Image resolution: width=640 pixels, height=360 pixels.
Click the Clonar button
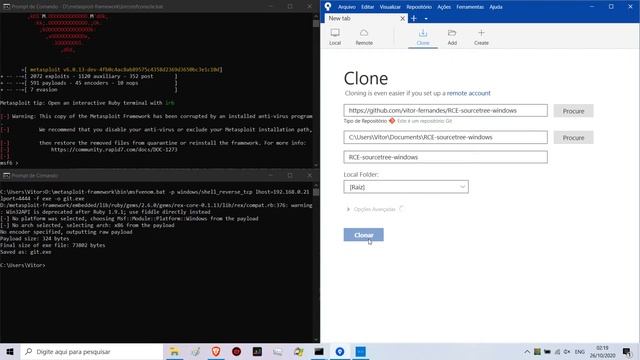pyautogui.click(x=363, y=235)
